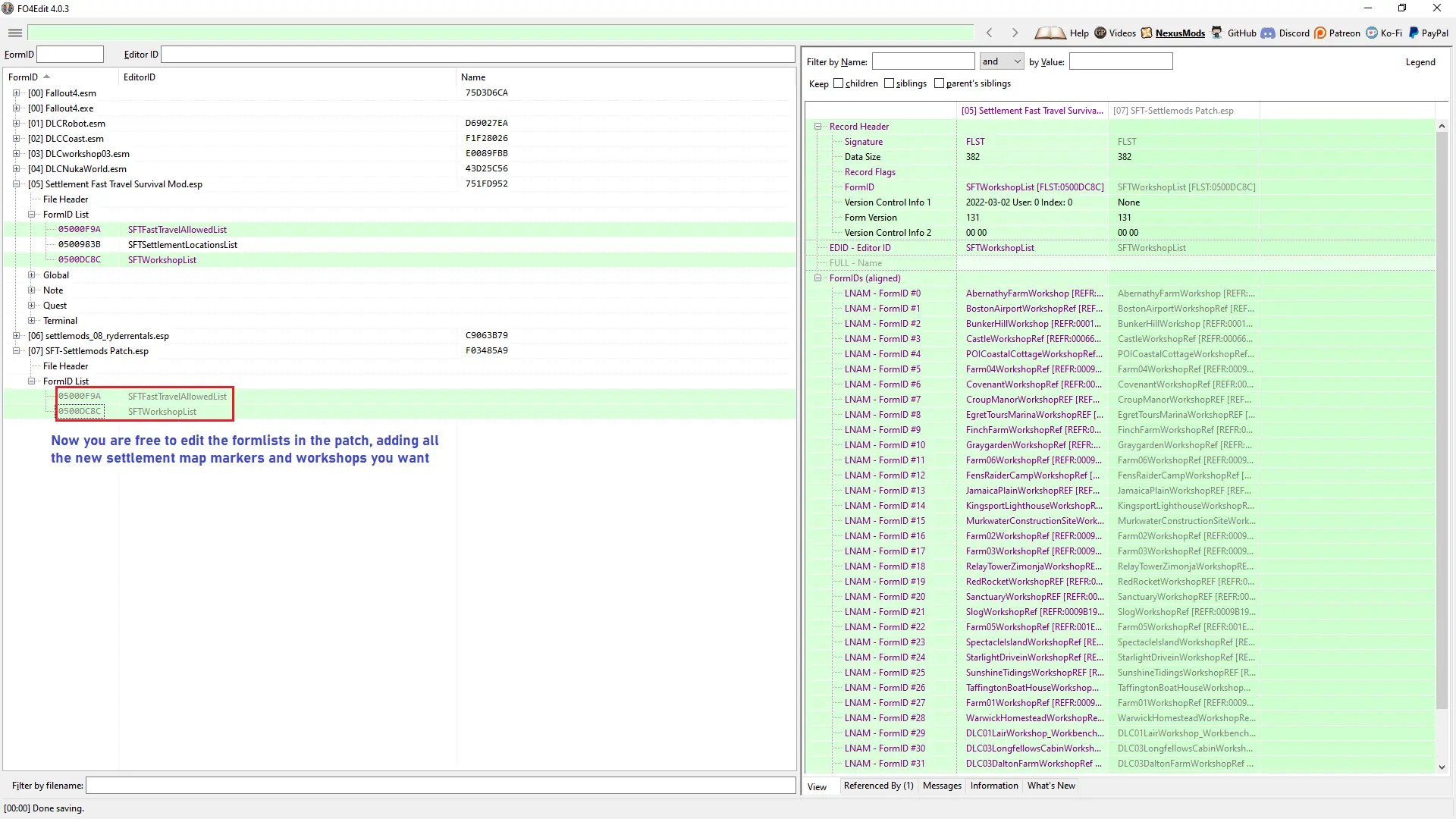Select [04] DLCNukaWorld.esm entry
1456x819 pixels.
tap(77, 169)
